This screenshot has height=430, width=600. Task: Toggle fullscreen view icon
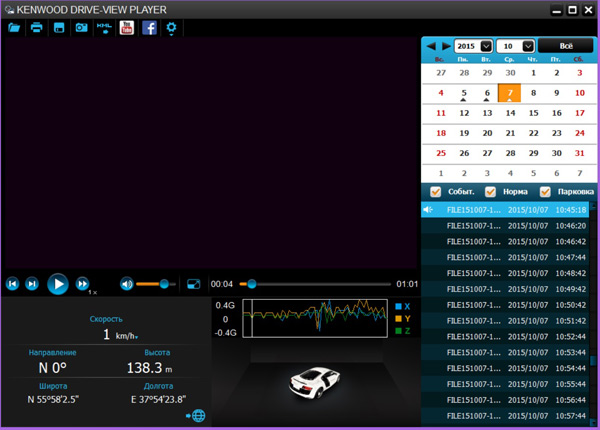point(194,284)
